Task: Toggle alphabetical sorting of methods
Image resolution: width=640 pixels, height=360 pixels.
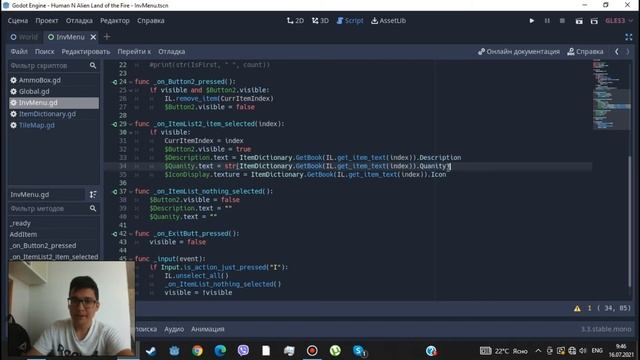Action: pos(93,195)
